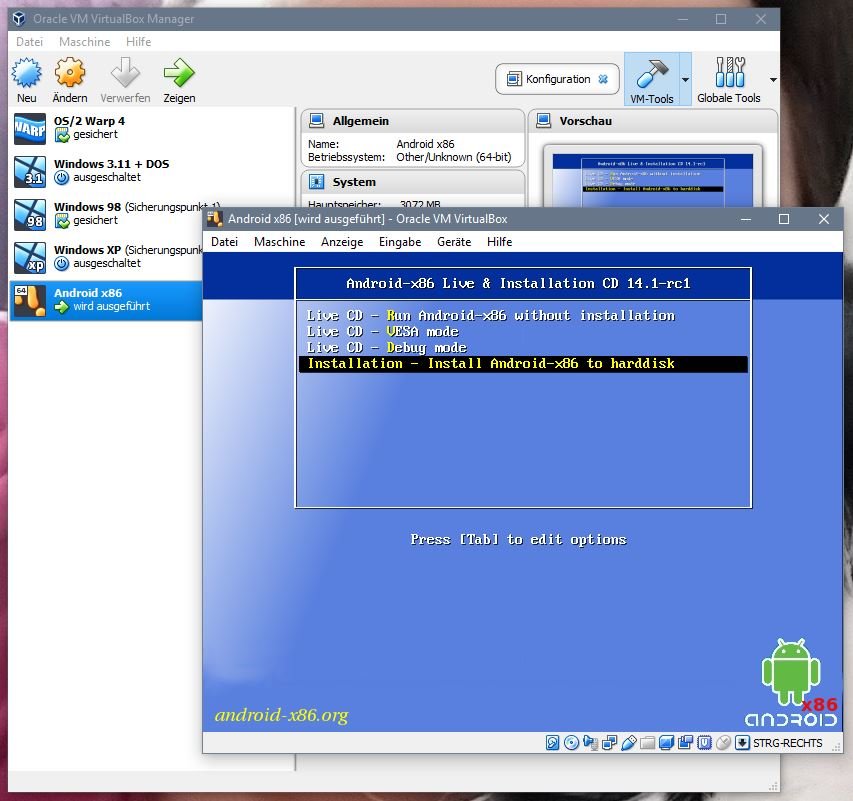Click the Konfiguration button
The image size is (853, 801).
point(557,79)
